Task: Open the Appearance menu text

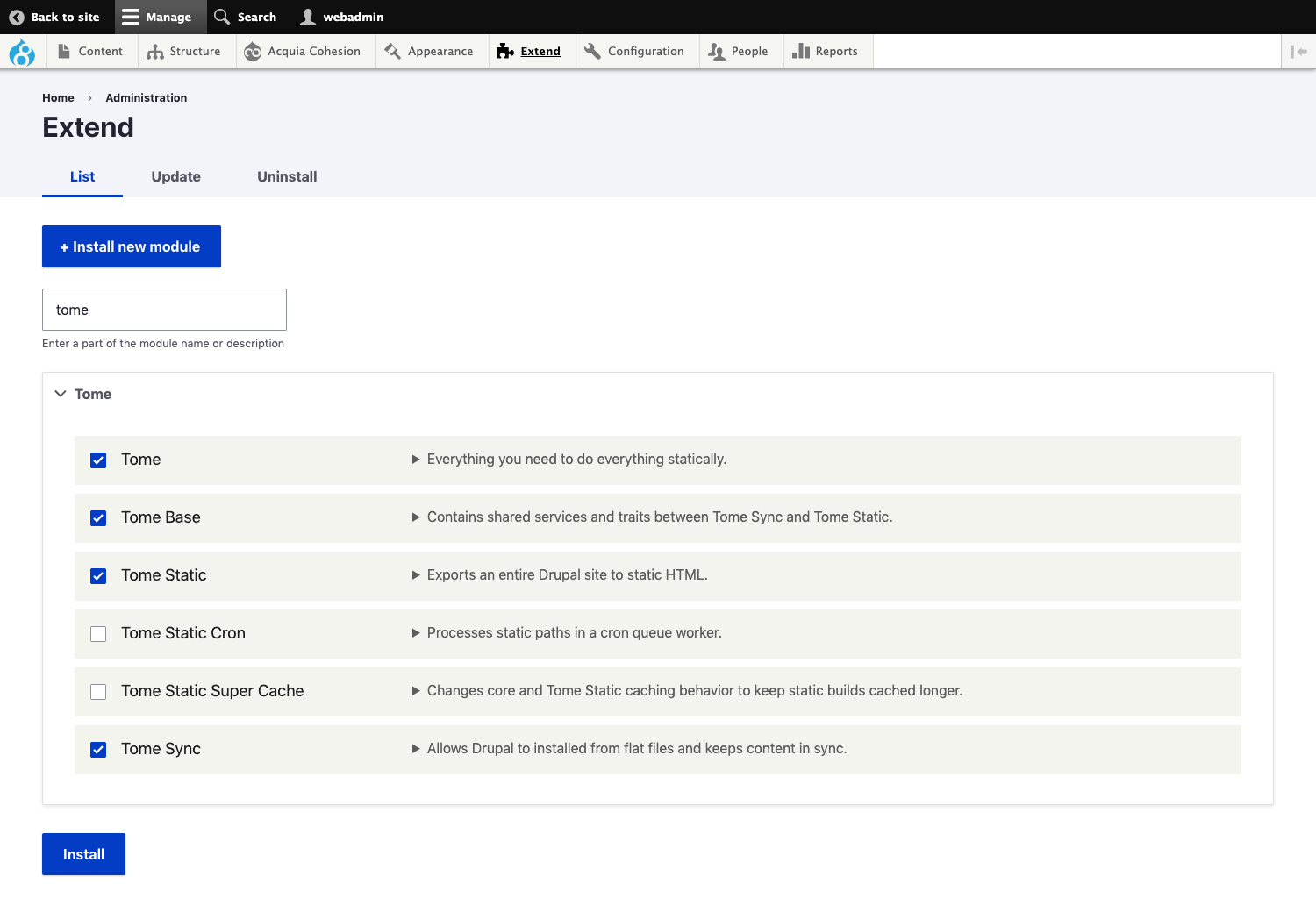Action: click(440, 52)
